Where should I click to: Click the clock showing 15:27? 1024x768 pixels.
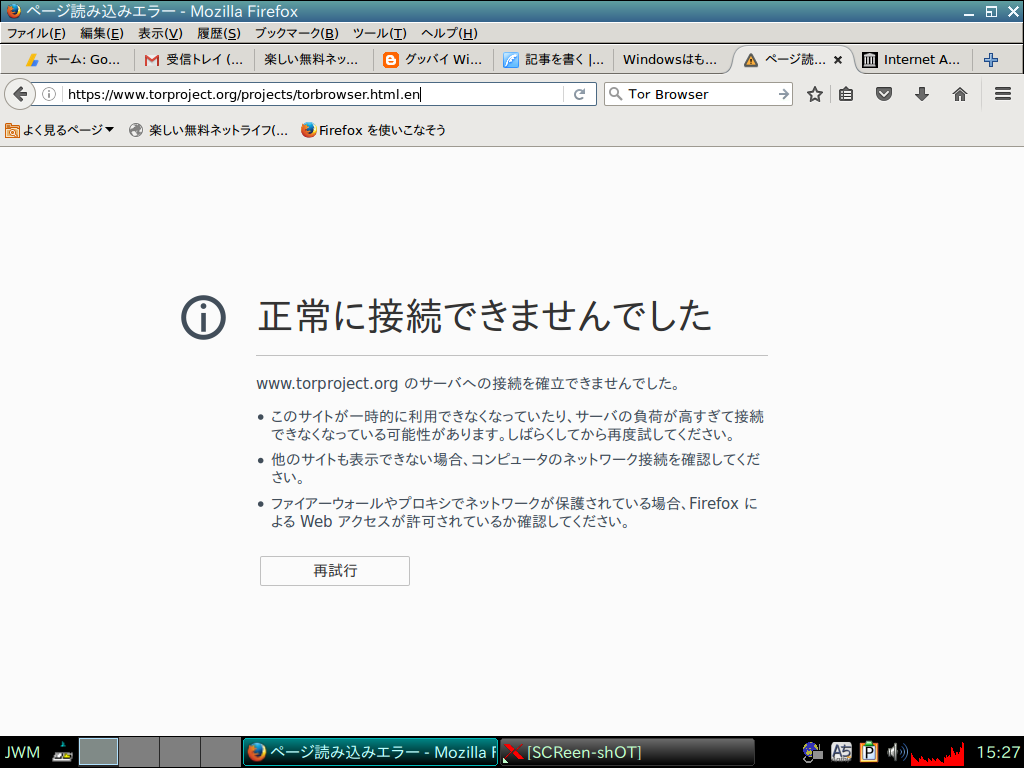998,752
